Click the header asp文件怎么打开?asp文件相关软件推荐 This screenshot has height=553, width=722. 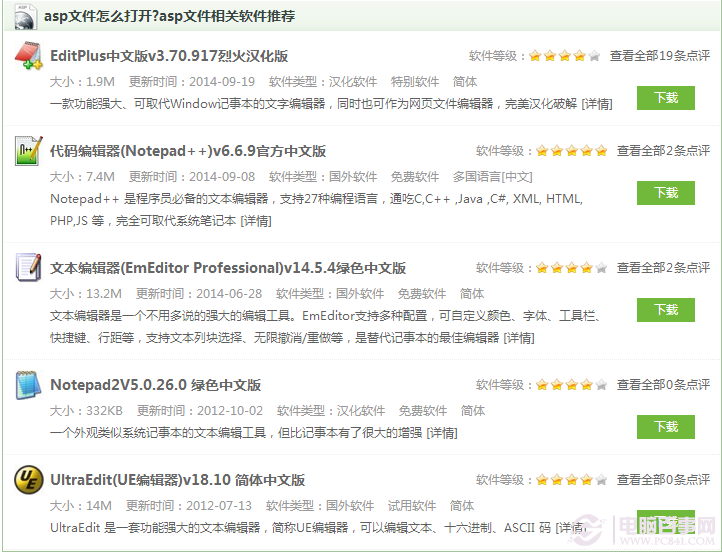pos(169,16)
